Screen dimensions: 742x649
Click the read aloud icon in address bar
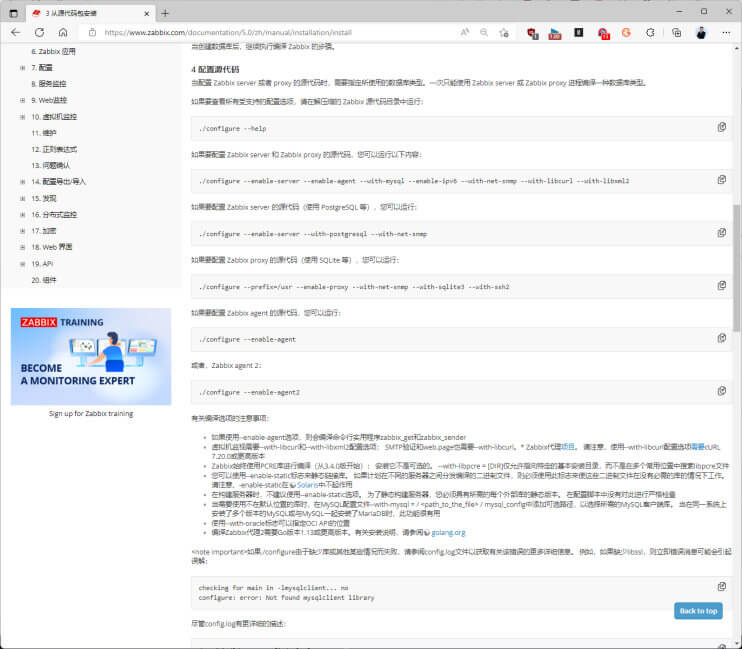point(465,32)
